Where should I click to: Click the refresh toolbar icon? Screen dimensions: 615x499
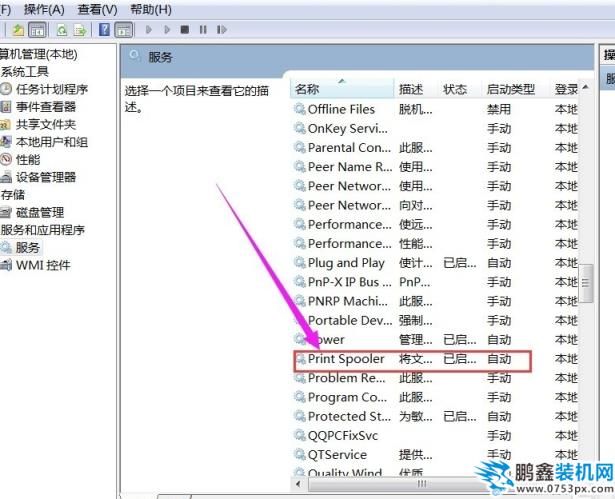click(62, 30)
